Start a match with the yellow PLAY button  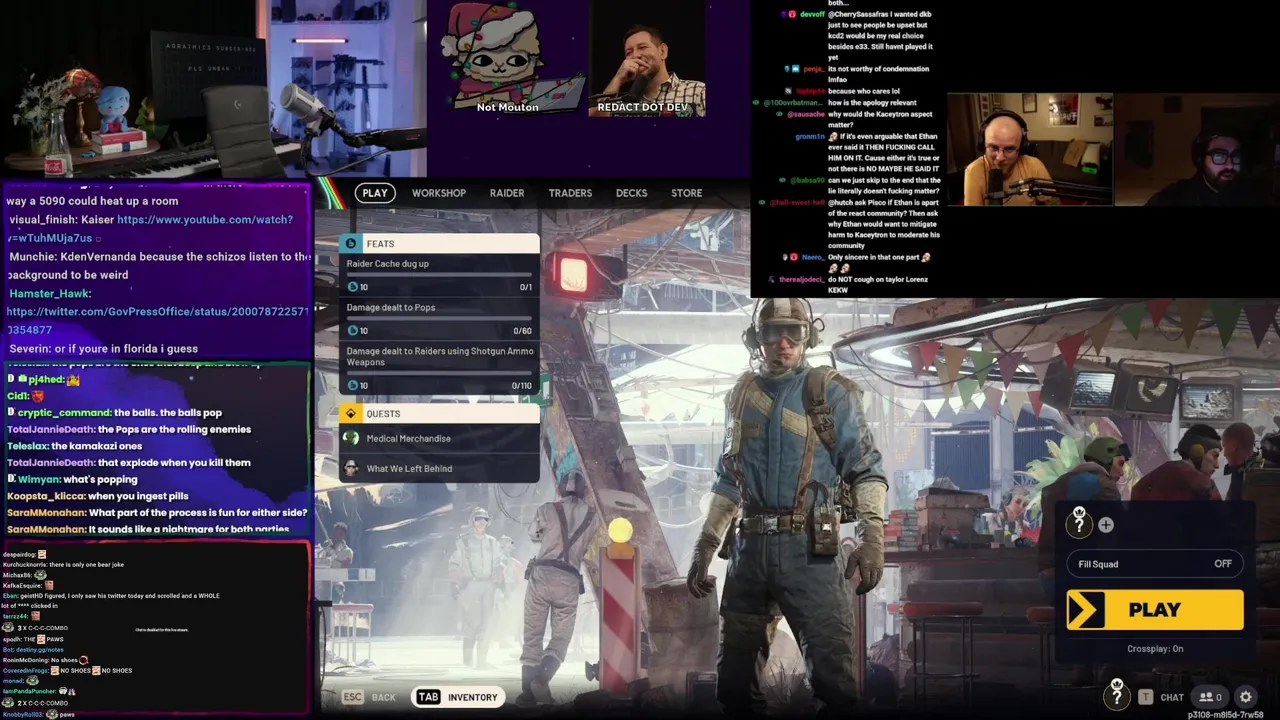[x=1155, y=610]
